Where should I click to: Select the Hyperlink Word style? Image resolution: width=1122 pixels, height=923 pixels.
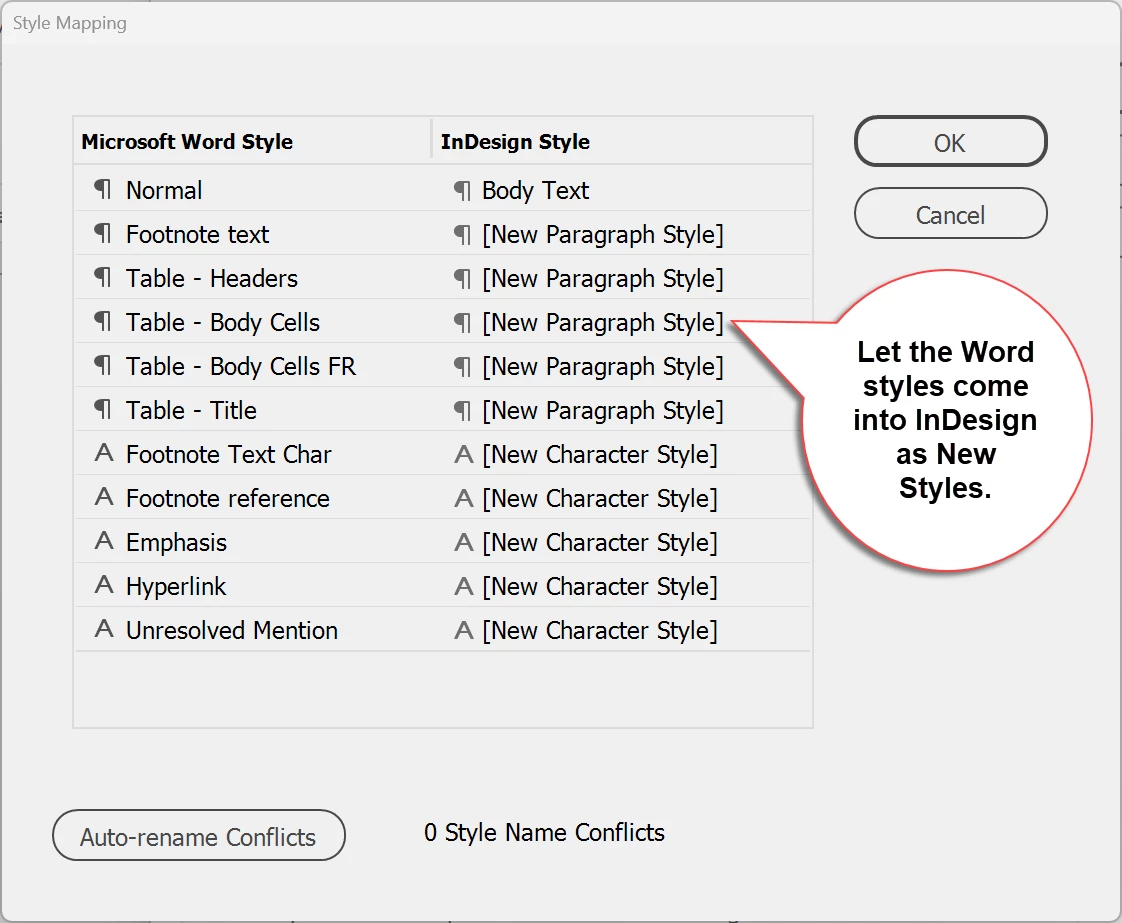175,587
